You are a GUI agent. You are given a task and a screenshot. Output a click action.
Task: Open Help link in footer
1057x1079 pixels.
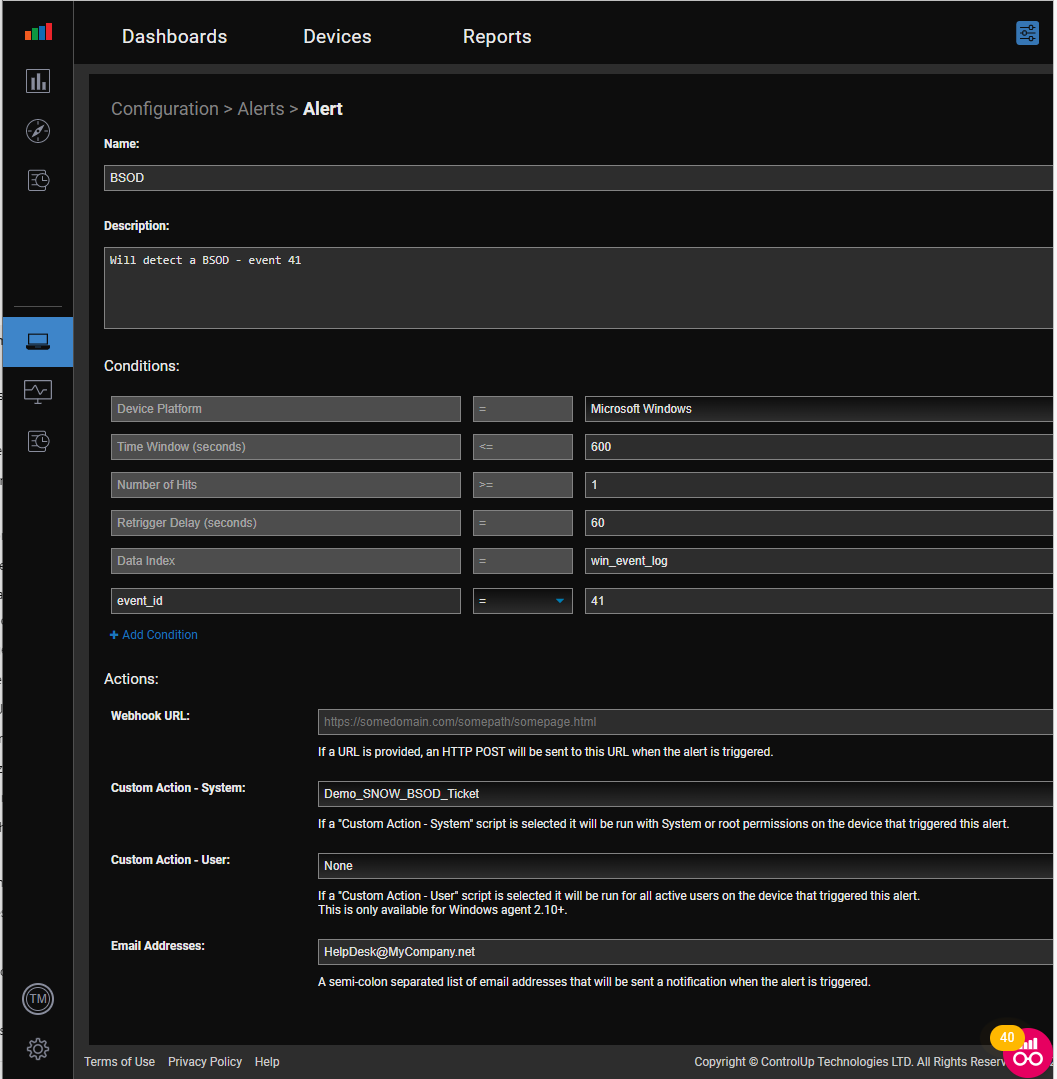click(267, 1062)
